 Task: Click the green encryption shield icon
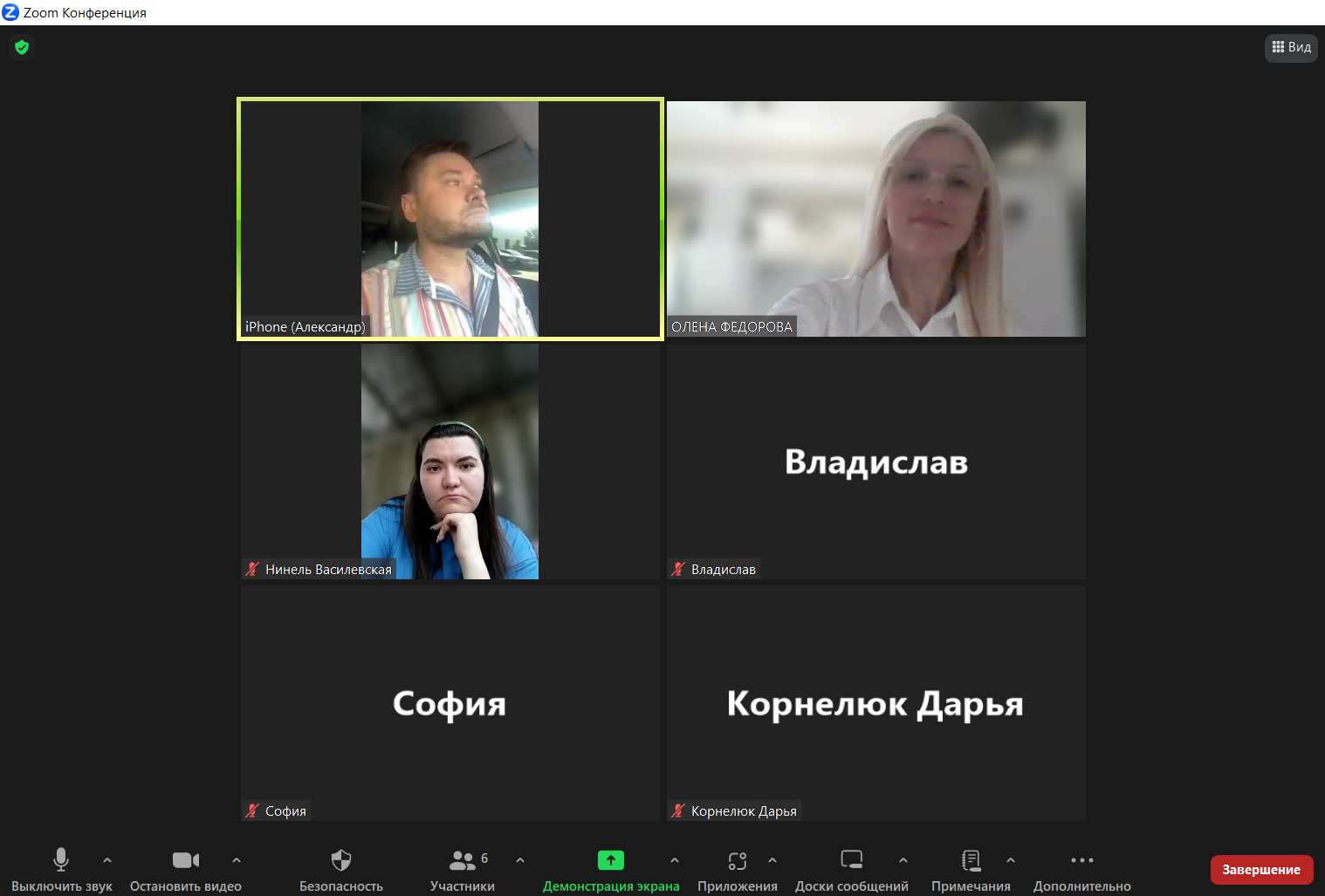click(x=22, y=47)
